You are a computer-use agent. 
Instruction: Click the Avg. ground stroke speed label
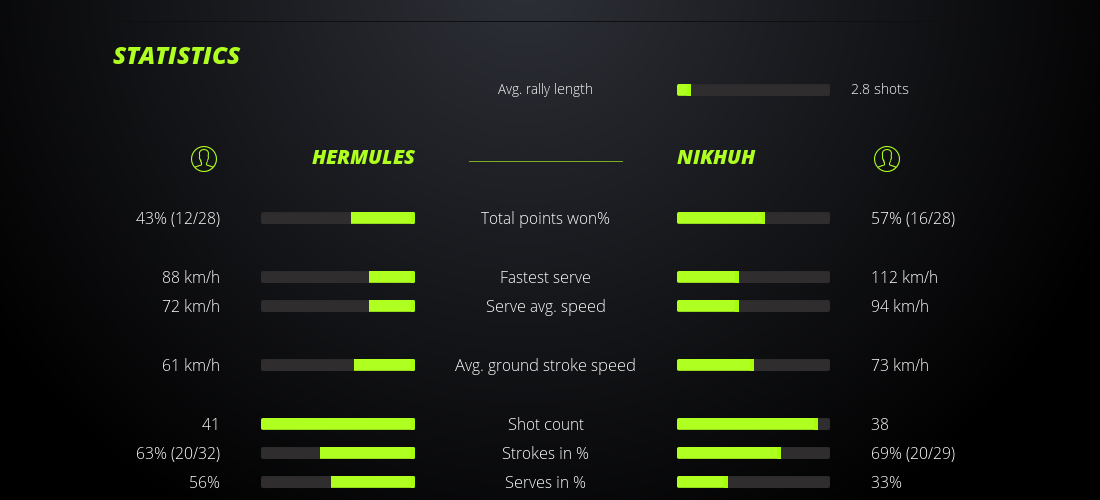[x=545, y=365]
